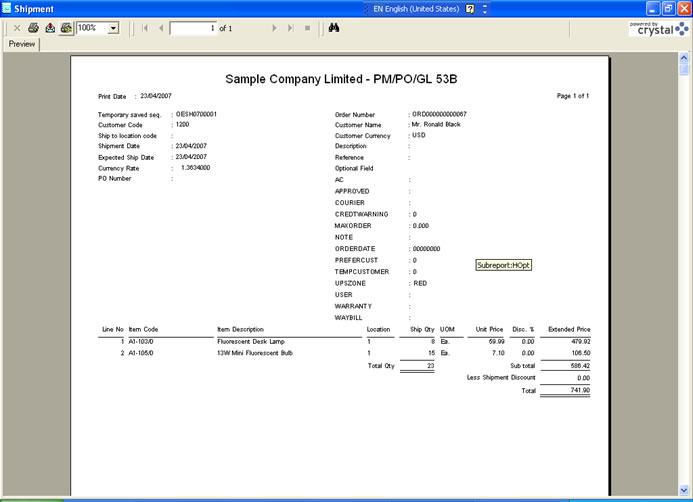The width and height of the screenshot is (693, 502).
Task: Click order number ORD000000000067
Action: 439,114
